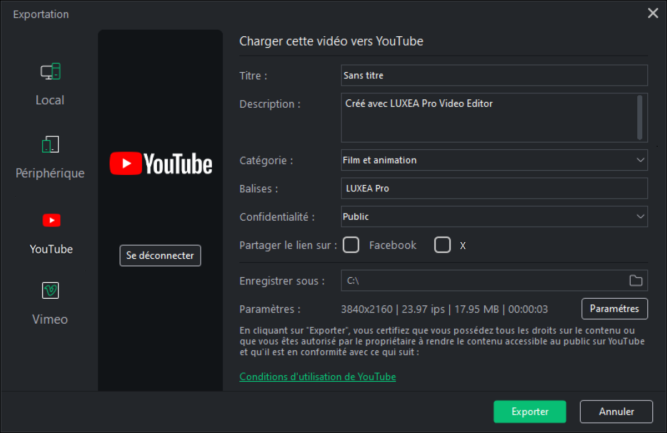This screenshot has width=667, height=433.
Task: Click the Titre input field
Action: click(x=494, y=75)
